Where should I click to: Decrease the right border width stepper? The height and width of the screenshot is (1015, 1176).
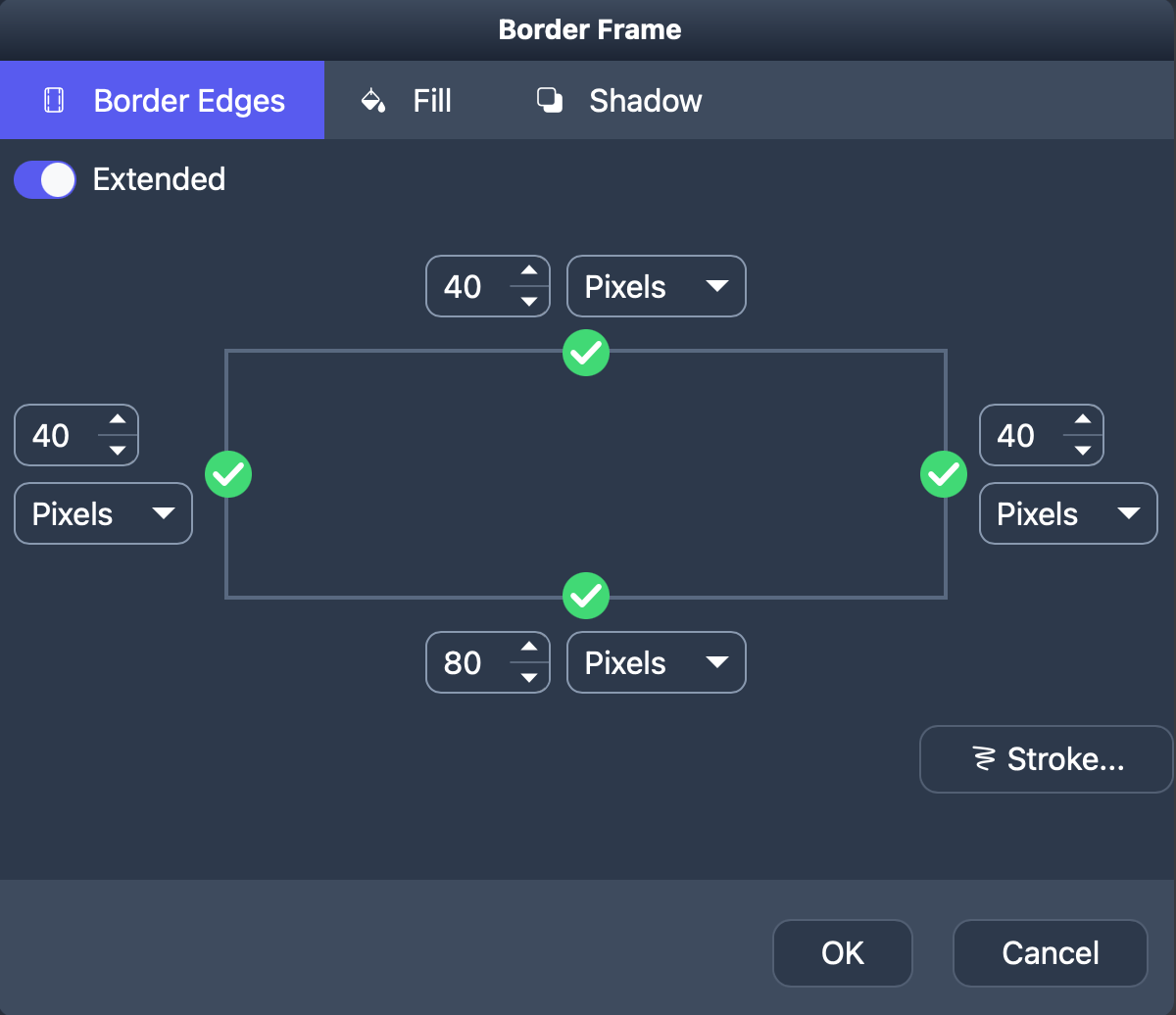[x=1082, y=451]
